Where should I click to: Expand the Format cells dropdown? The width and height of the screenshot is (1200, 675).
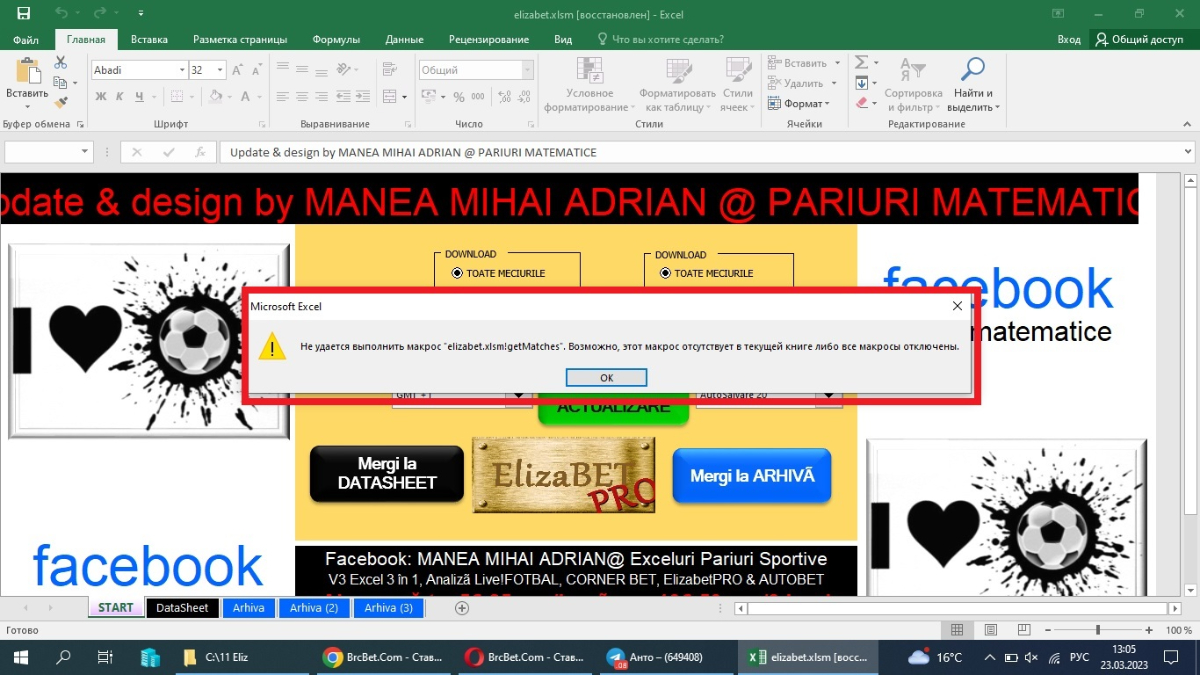(826, 104)
